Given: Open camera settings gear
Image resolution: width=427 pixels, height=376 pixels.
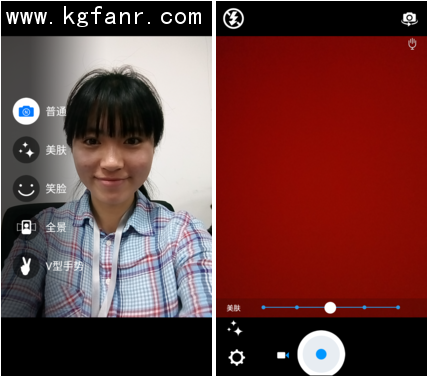Looking at the screenshot, I should (x=237, y=357).
